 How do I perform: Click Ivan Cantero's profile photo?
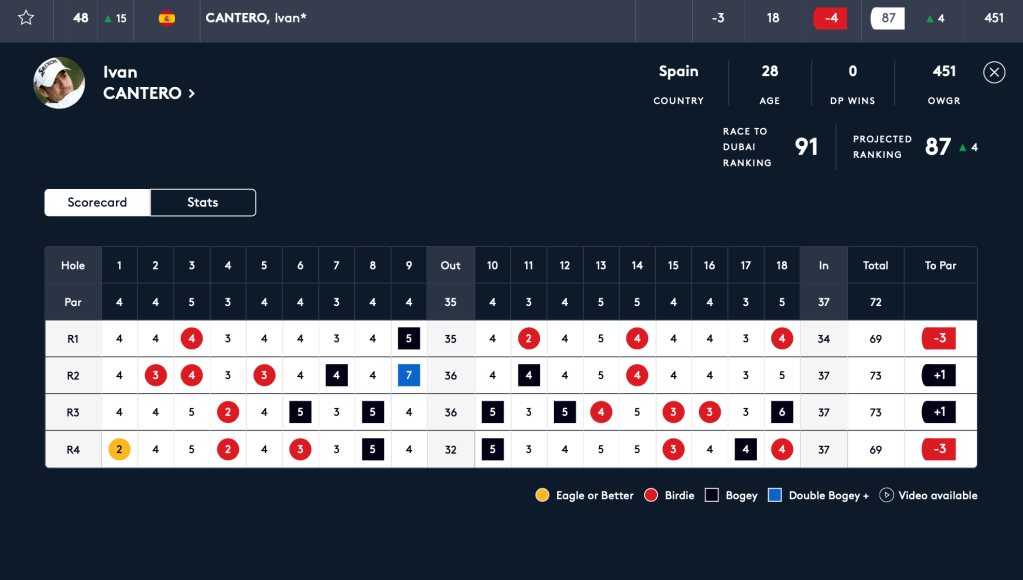(59, 82)
